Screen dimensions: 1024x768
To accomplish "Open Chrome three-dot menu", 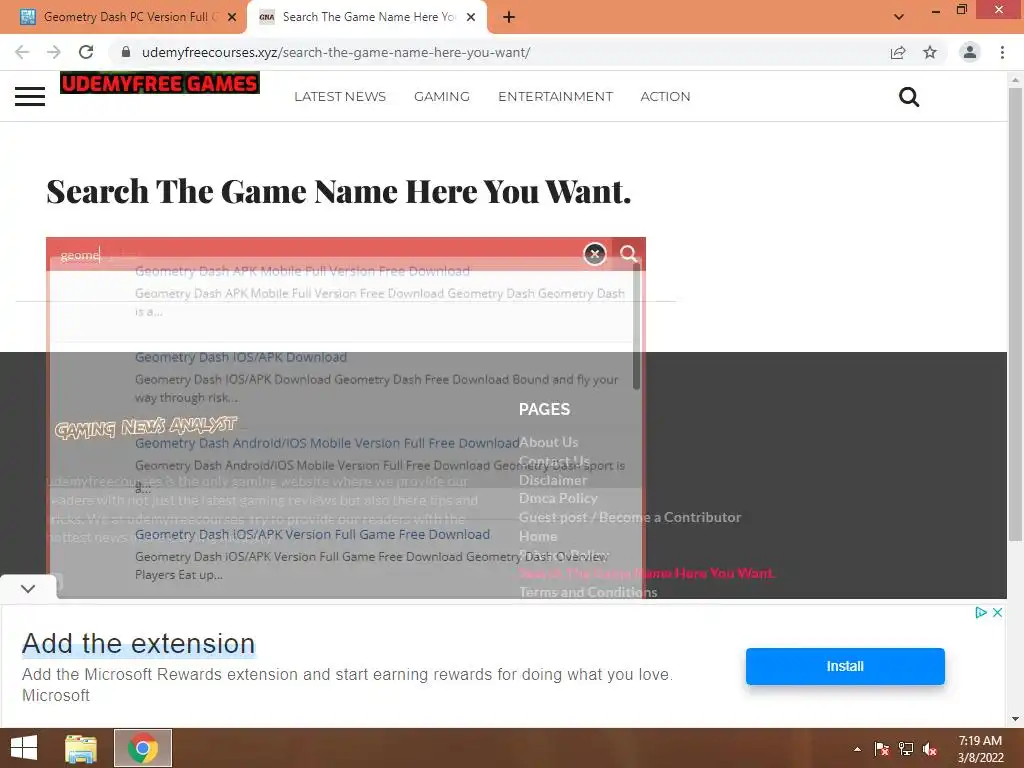I will click(x=1002, y=52).
